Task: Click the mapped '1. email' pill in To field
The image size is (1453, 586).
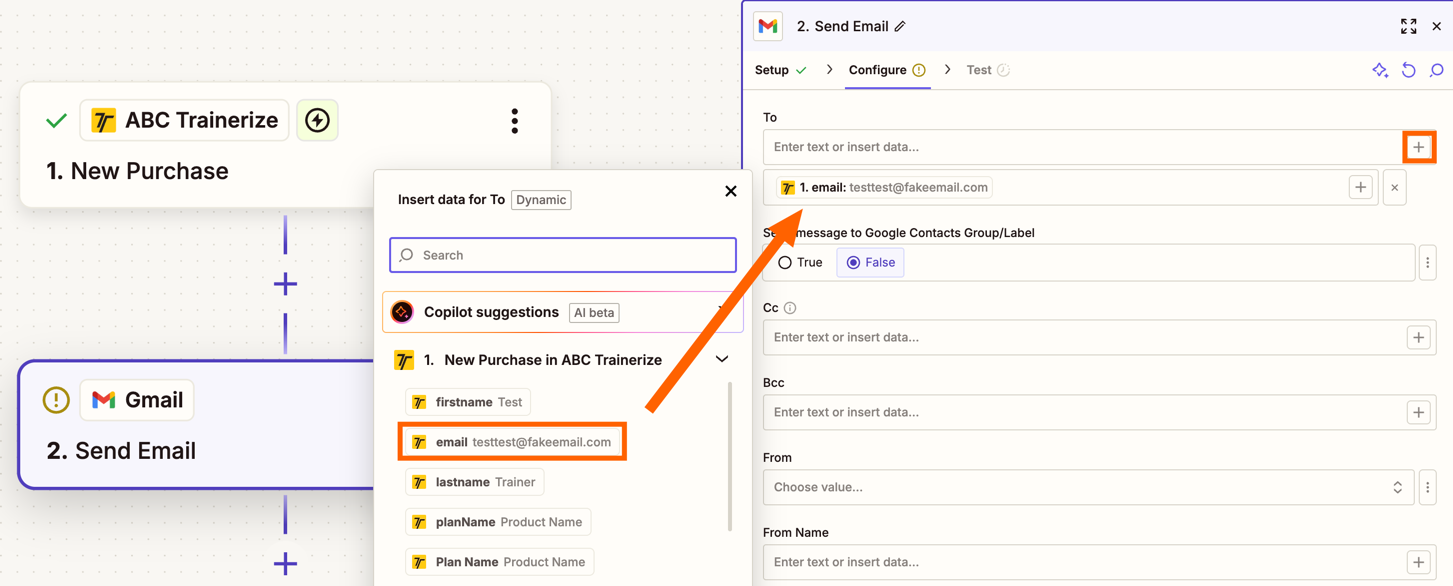Action: click(x=885, y=187)
